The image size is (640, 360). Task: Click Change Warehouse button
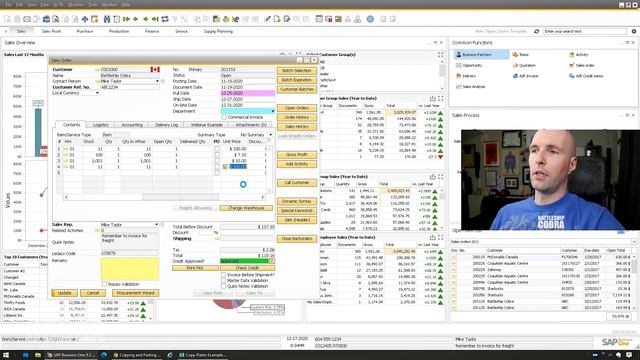246,208
